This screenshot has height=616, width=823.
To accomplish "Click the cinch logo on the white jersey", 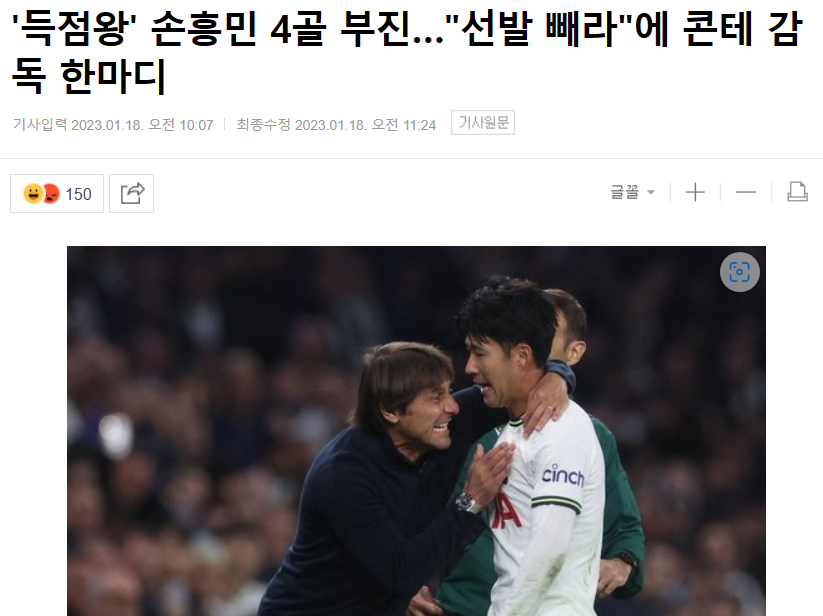I will click(563, 475).
